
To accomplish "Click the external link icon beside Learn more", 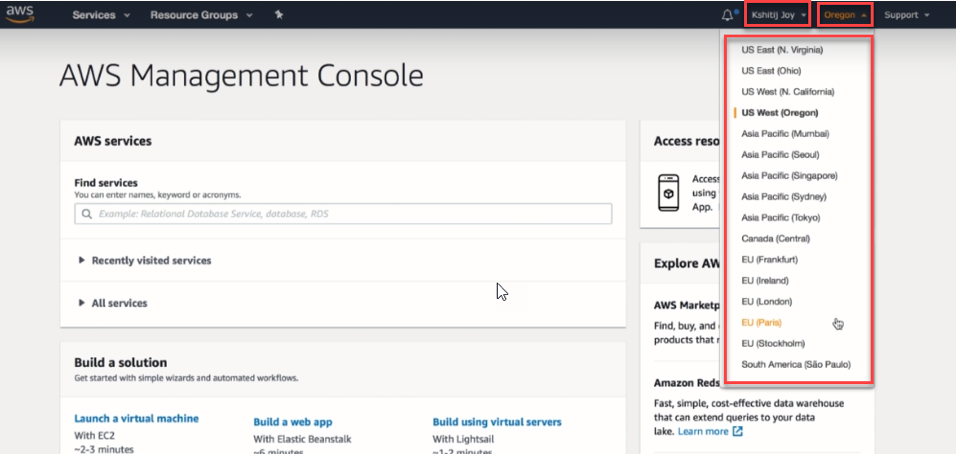I will click(737, 431).
